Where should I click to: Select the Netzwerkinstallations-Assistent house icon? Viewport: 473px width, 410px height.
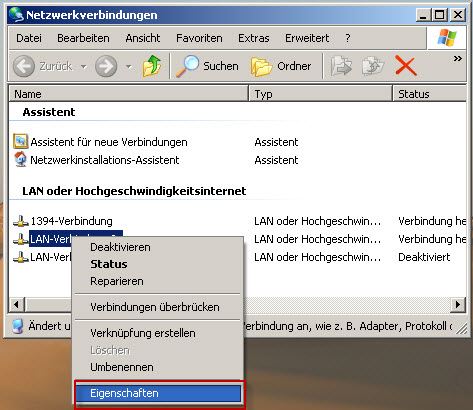click(20, 159)
